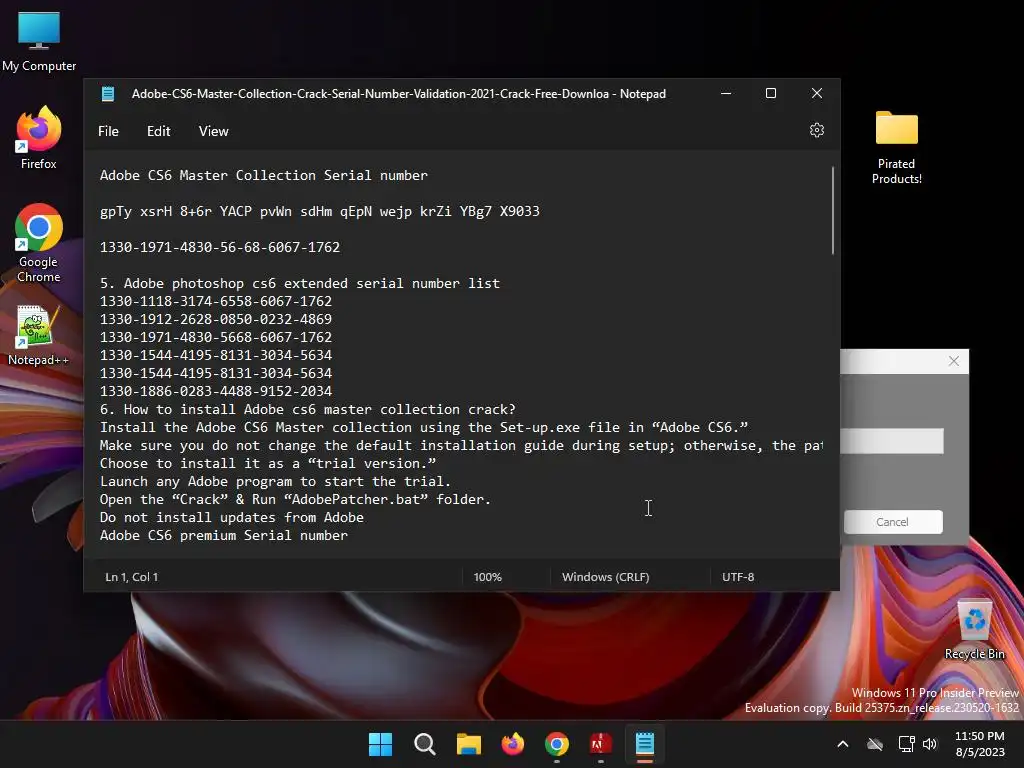
Task: Click the 'Choose to install it as a' line
Action: (x=268, y=464)
